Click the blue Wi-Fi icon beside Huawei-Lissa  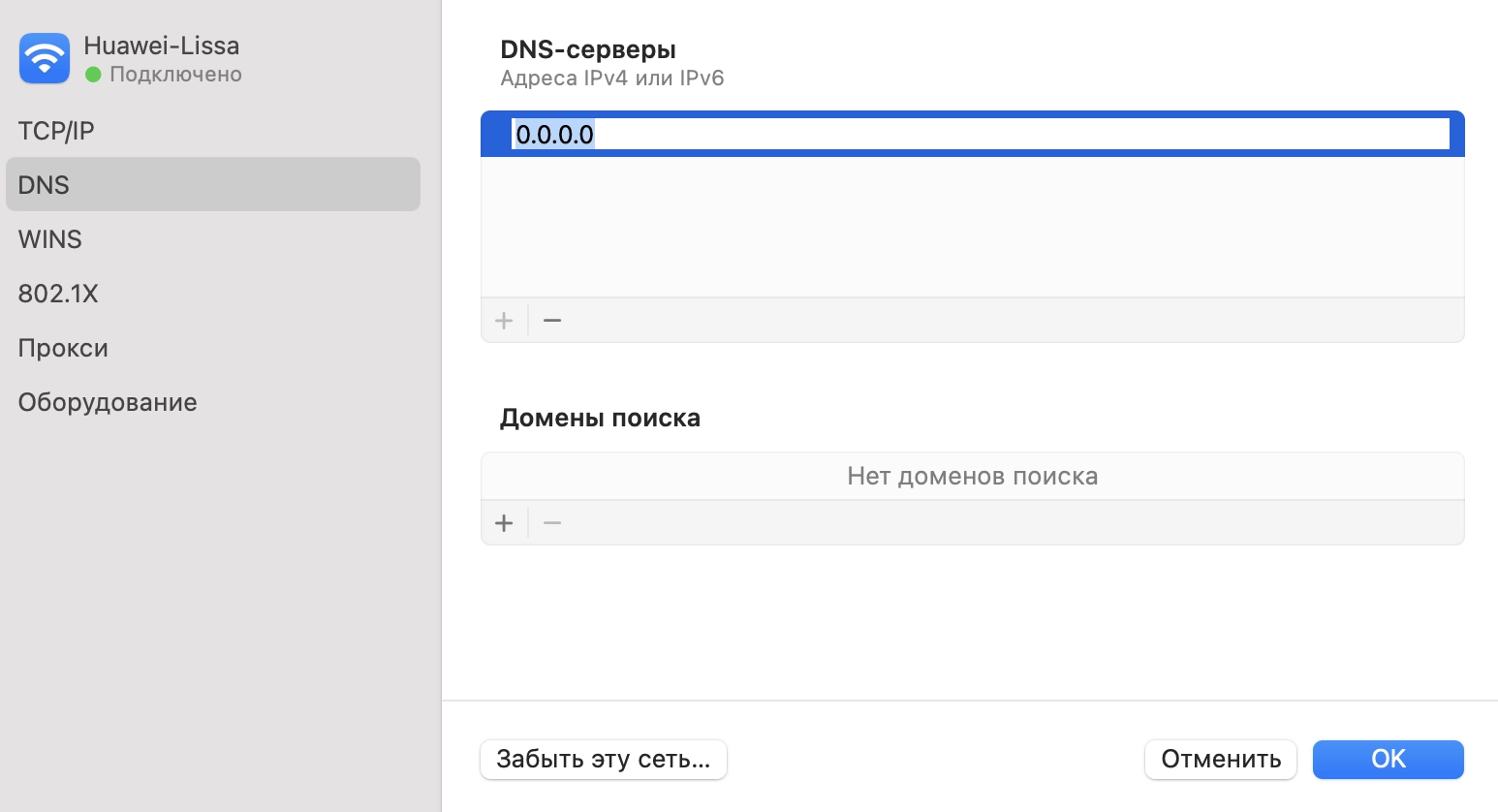(x=44, y=58)
